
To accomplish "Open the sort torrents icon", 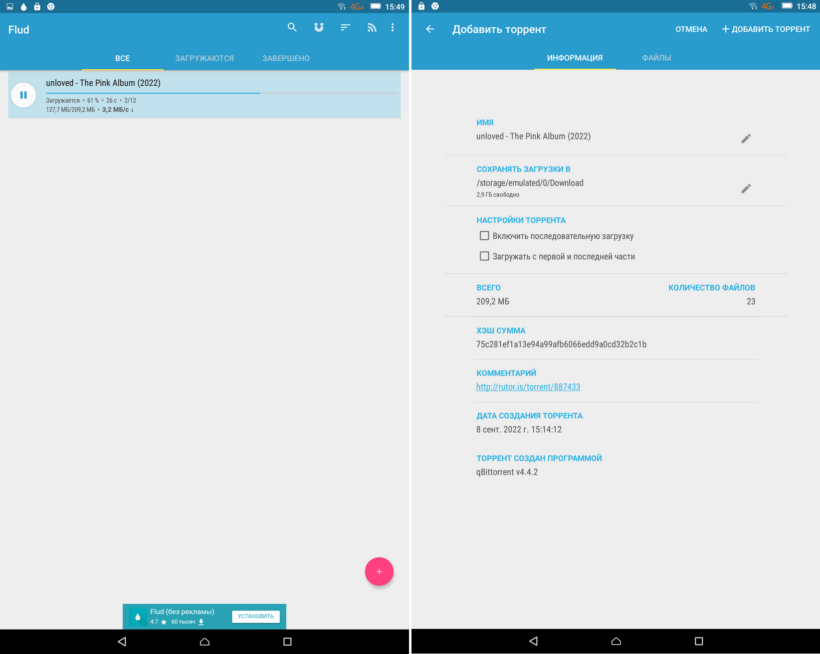I will tap(345, 28).
